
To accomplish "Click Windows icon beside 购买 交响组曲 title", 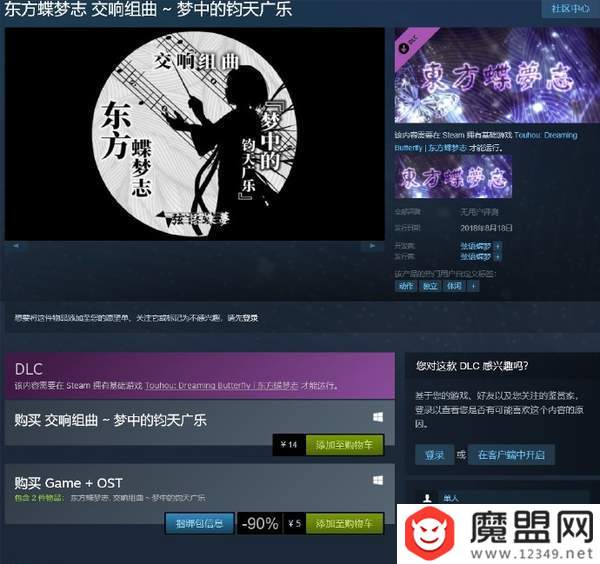I will pos(378,417).
